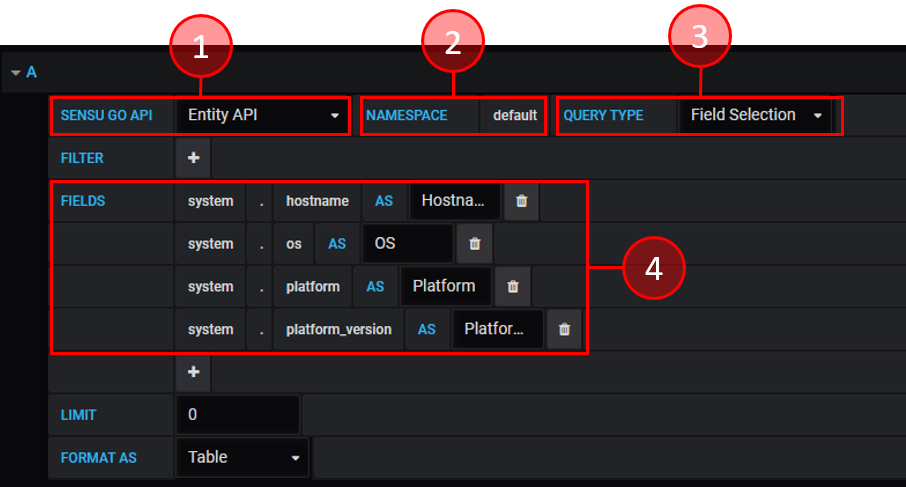Click the platform field segment

[313, 287]
